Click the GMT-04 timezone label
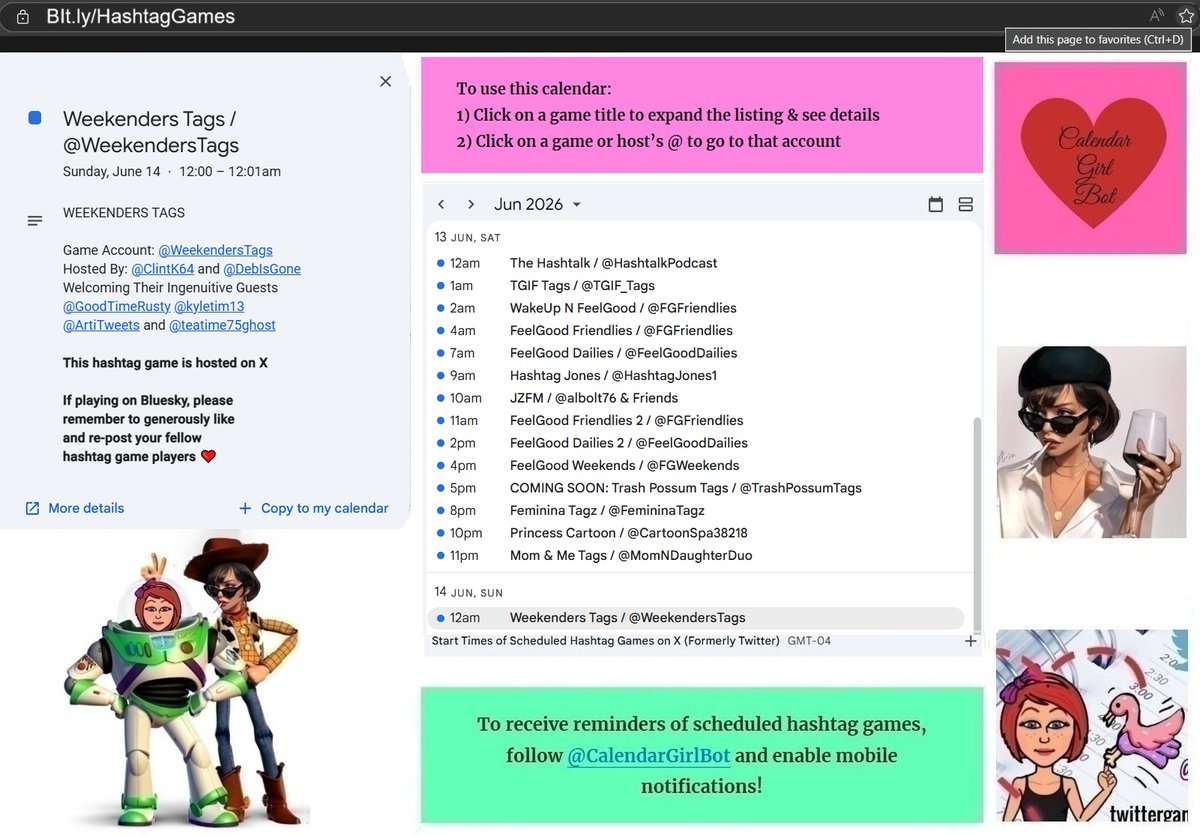Viewport: 1200px width, 835px height. tap(809, 641)
